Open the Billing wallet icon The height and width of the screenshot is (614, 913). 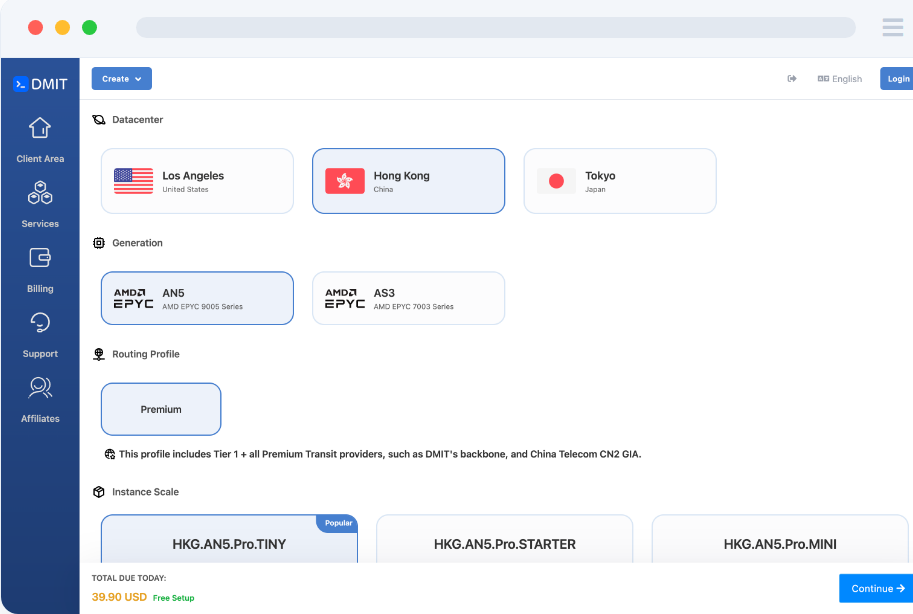[x=40, y=257]
